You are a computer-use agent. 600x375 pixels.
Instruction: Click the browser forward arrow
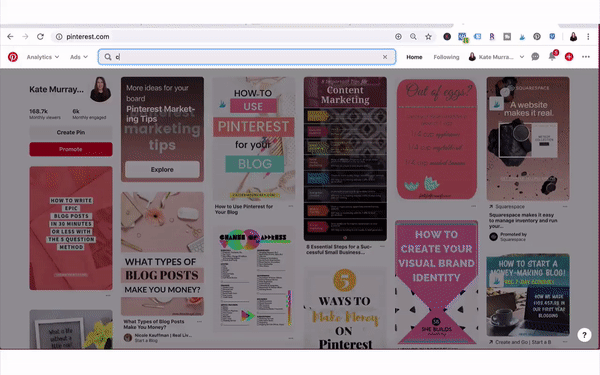coord(25,37)
